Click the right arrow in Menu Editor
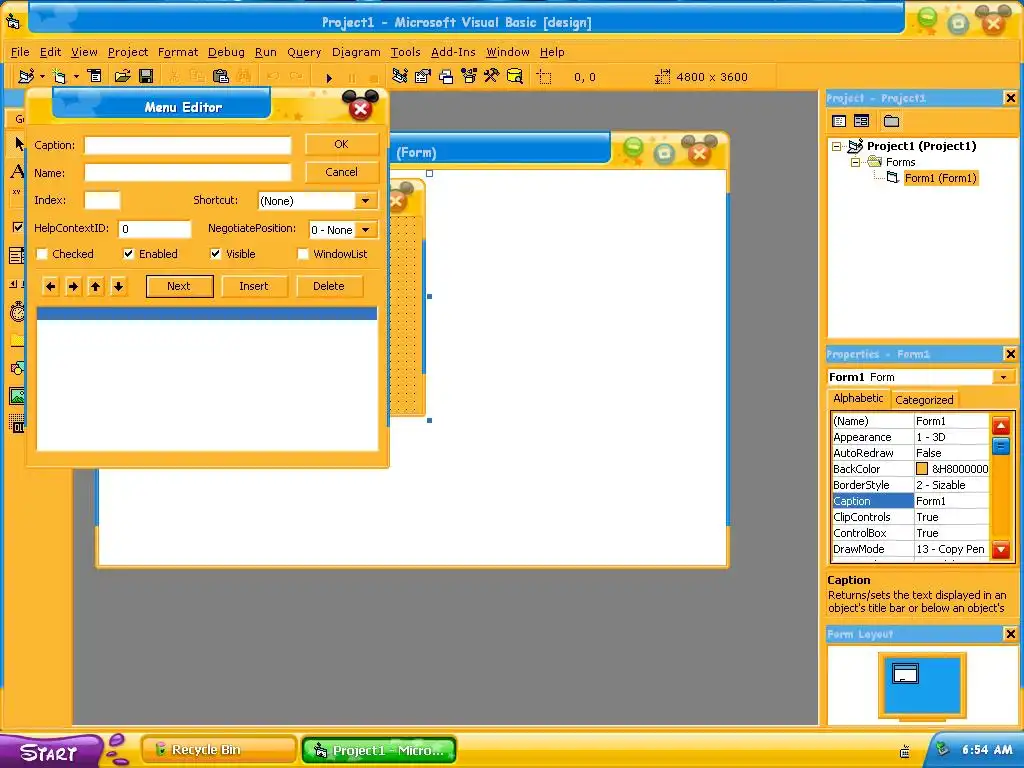1024x768 pixels. tap(73, 286)
